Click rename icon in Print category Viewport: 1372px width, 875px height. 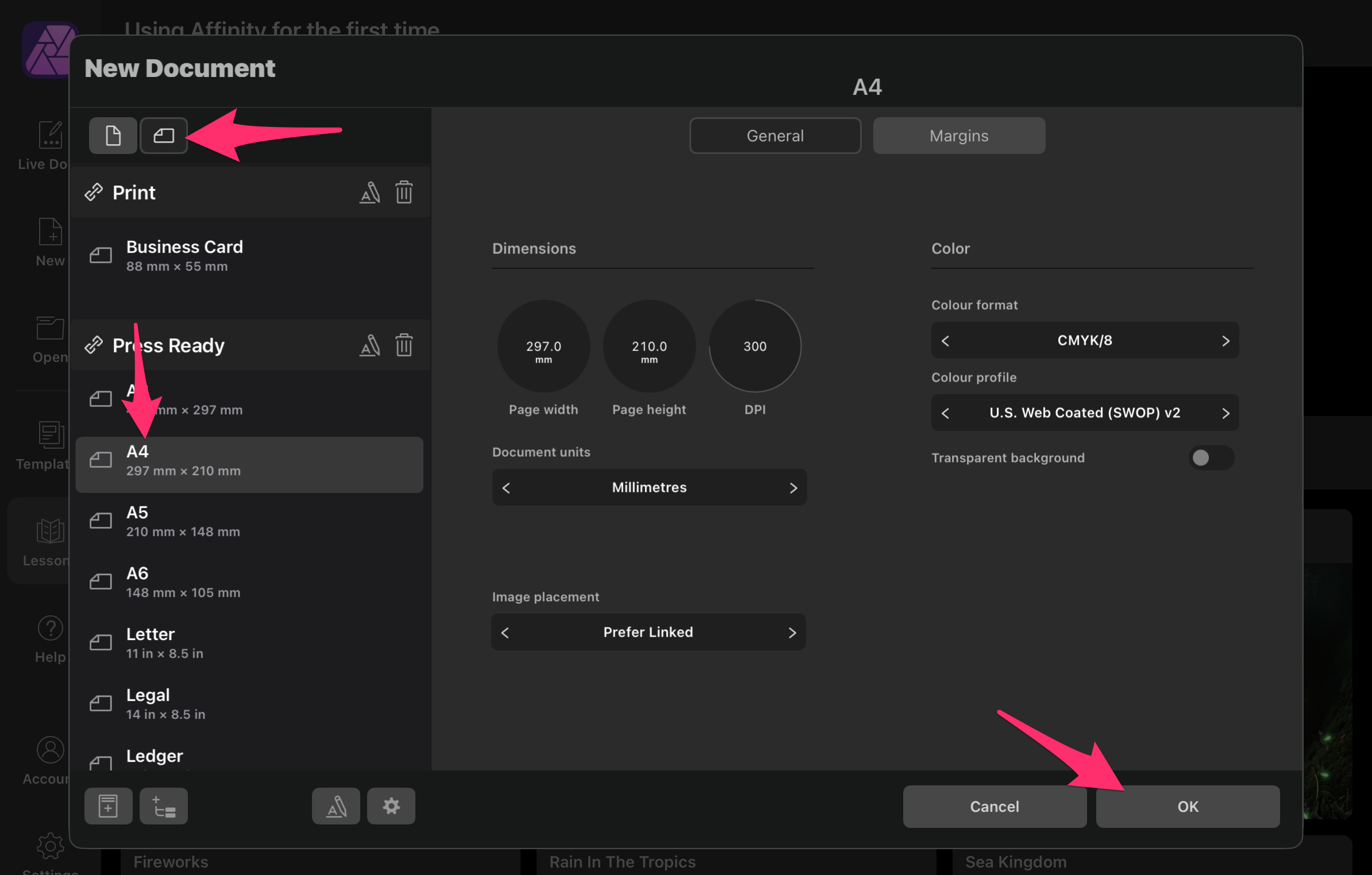pyautogui.click(x=370, y=192)
